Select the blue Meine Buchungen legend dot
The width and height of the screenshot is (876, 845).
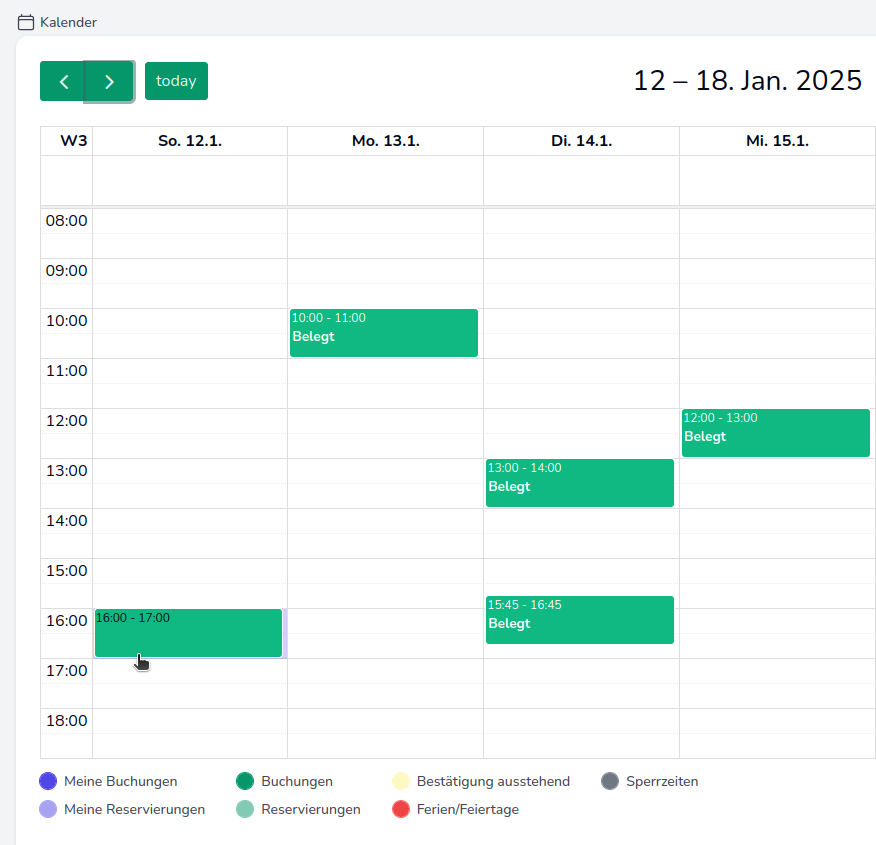pos(46,781)
